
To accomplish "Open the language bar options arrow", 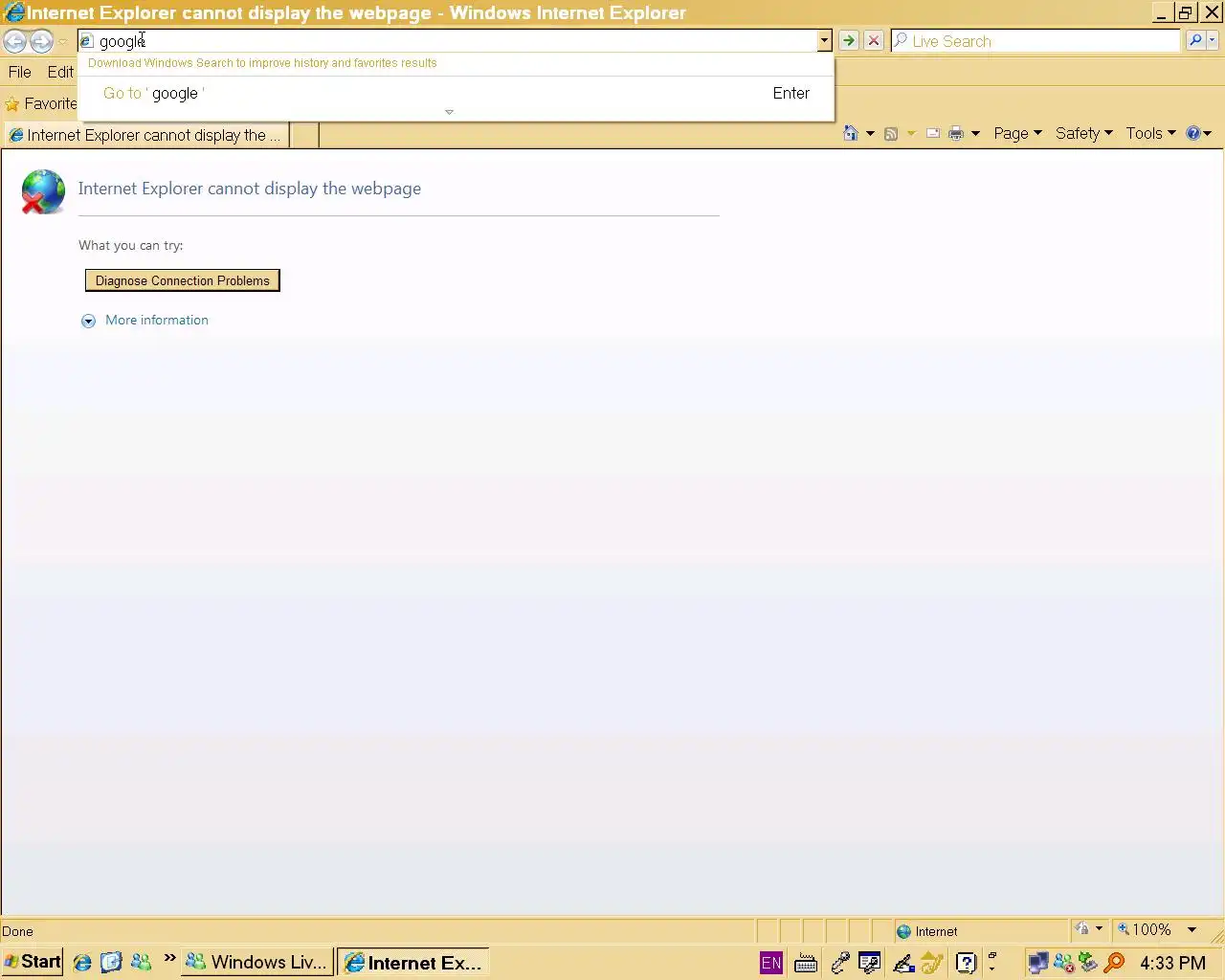I will 991,968.
